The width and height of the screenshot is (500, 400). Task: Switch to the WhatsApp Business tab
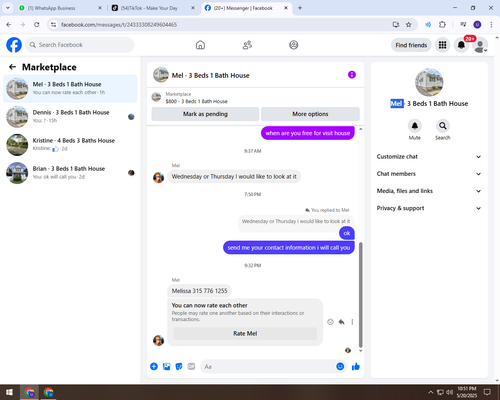click(x=60, y=8)
